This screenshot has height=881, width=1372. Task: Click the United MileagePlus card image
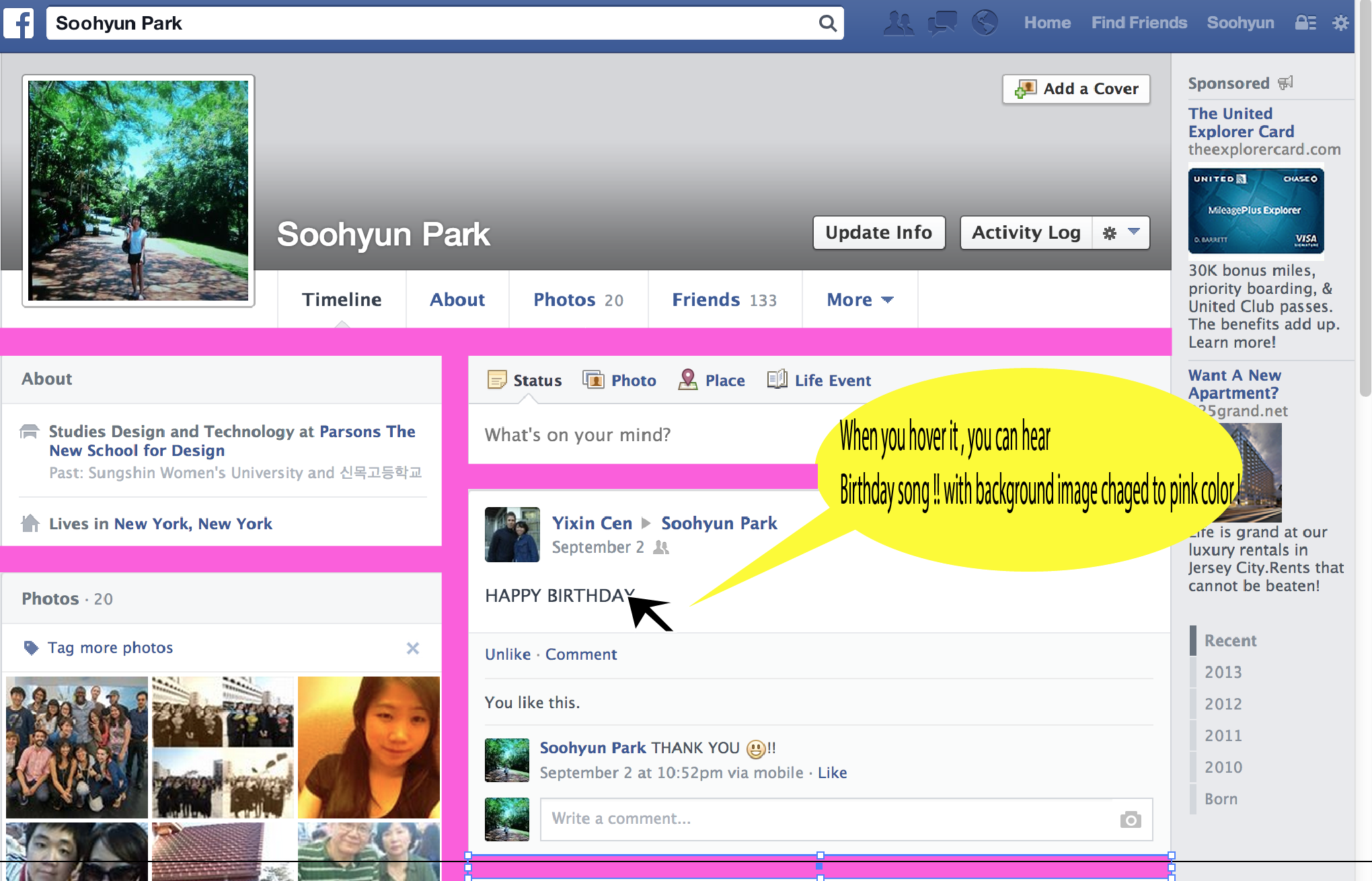coord(1256,211)
